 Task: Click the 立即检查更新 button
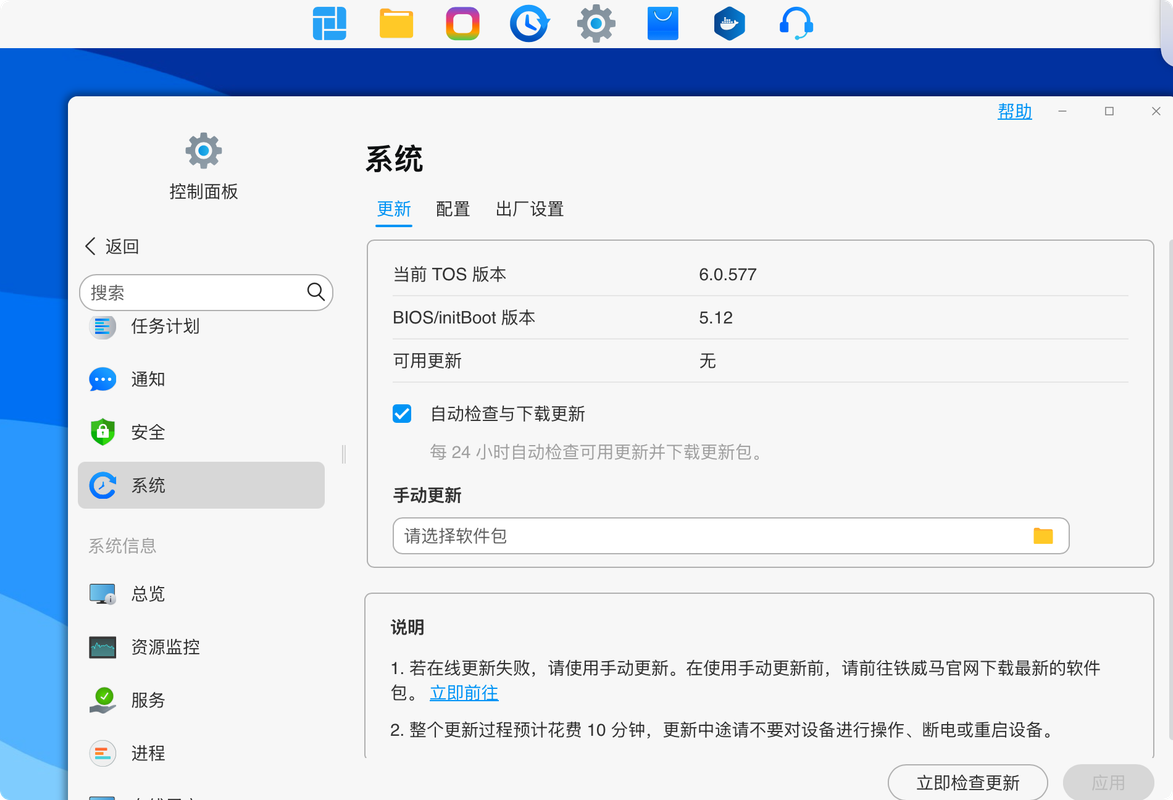point(967,783)
